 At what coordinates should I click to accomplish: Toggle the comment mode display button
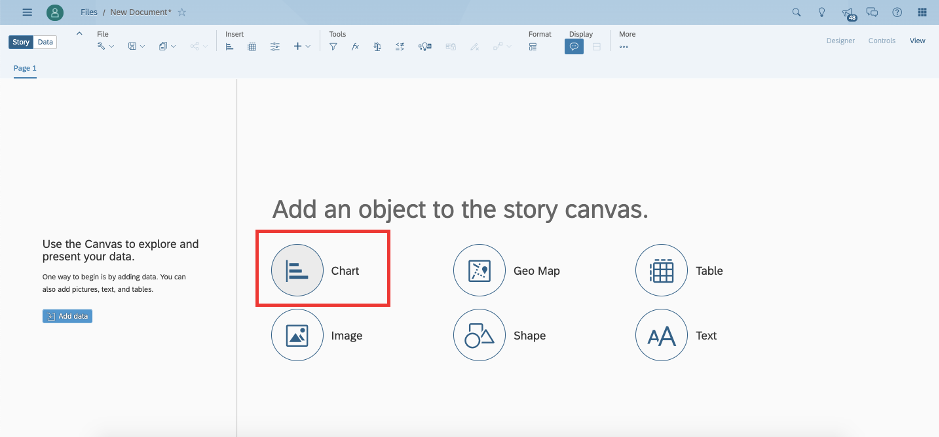(574, 46)
